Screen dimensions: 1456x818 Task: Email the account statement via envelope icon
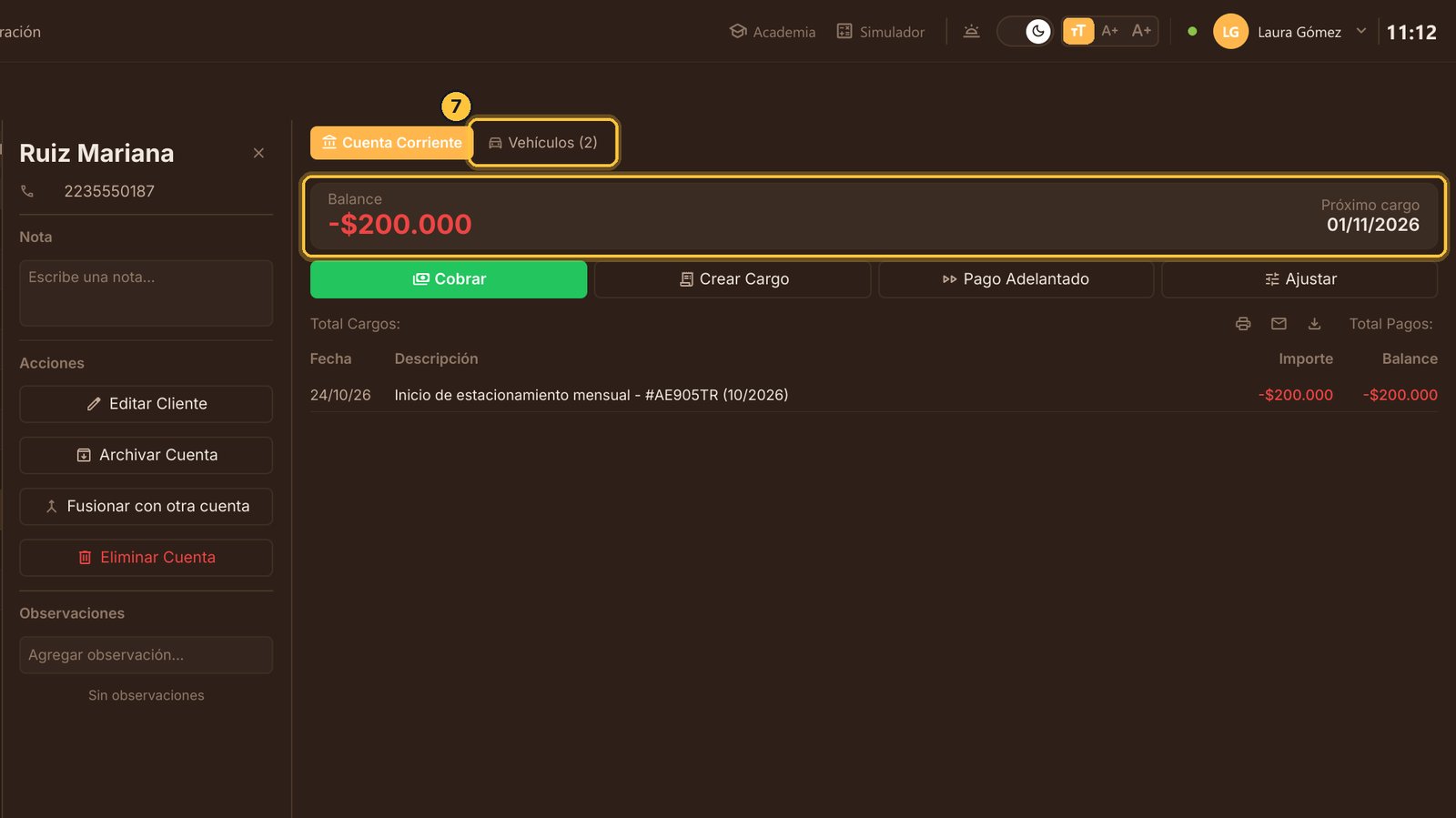1279,324
